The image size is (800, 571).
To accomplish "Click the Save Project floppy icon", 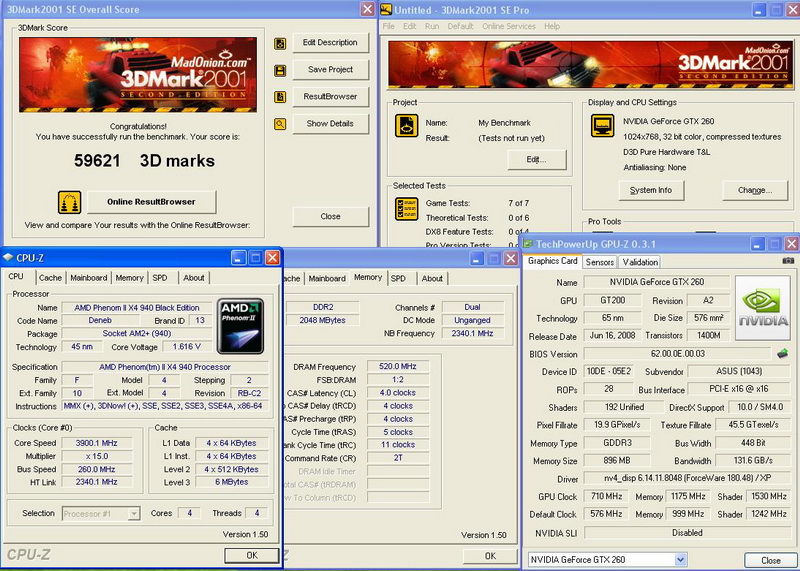I will coord(281,70).
